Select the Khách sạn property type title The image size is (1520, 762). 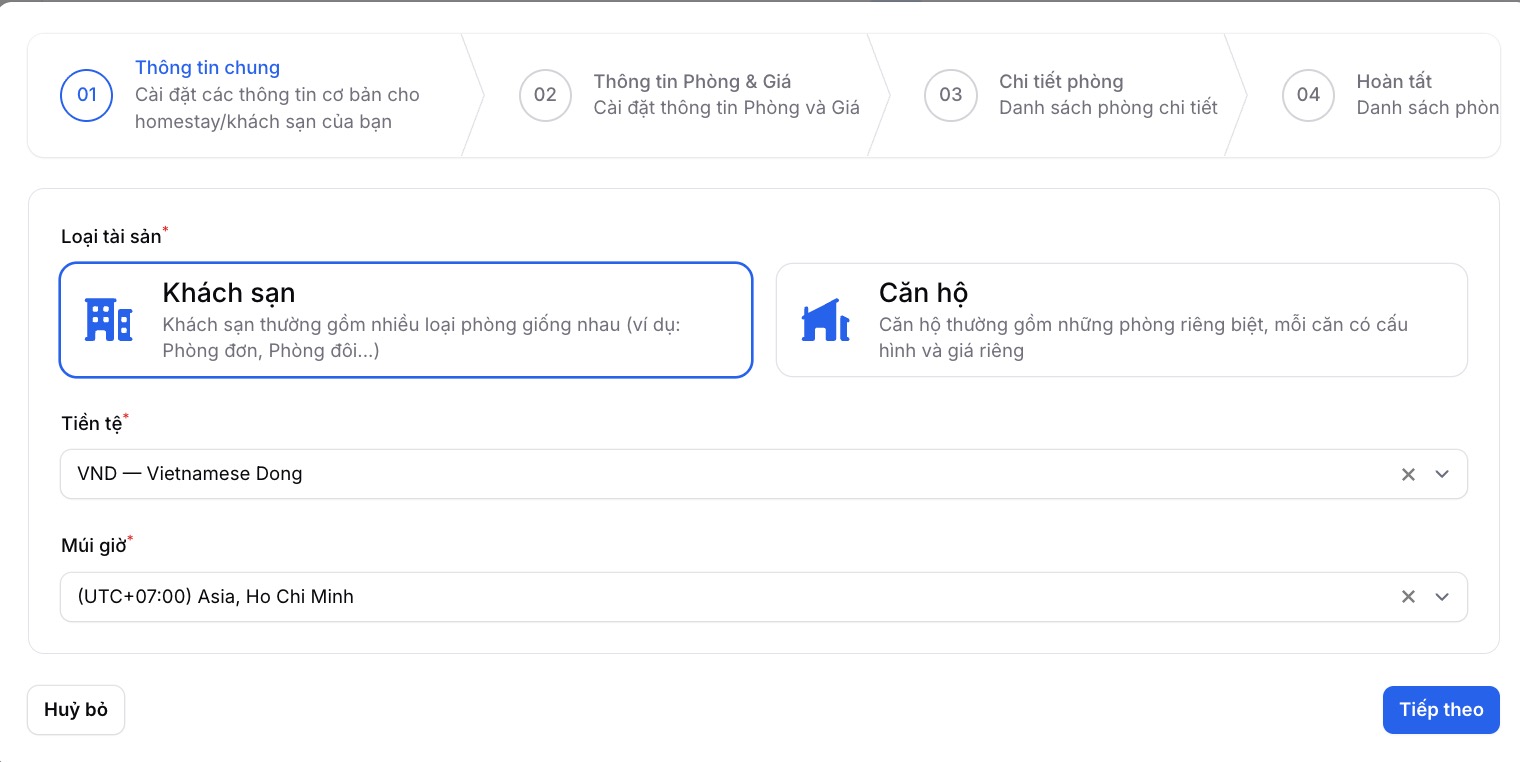pyautogui.click(x=229, y=293)
